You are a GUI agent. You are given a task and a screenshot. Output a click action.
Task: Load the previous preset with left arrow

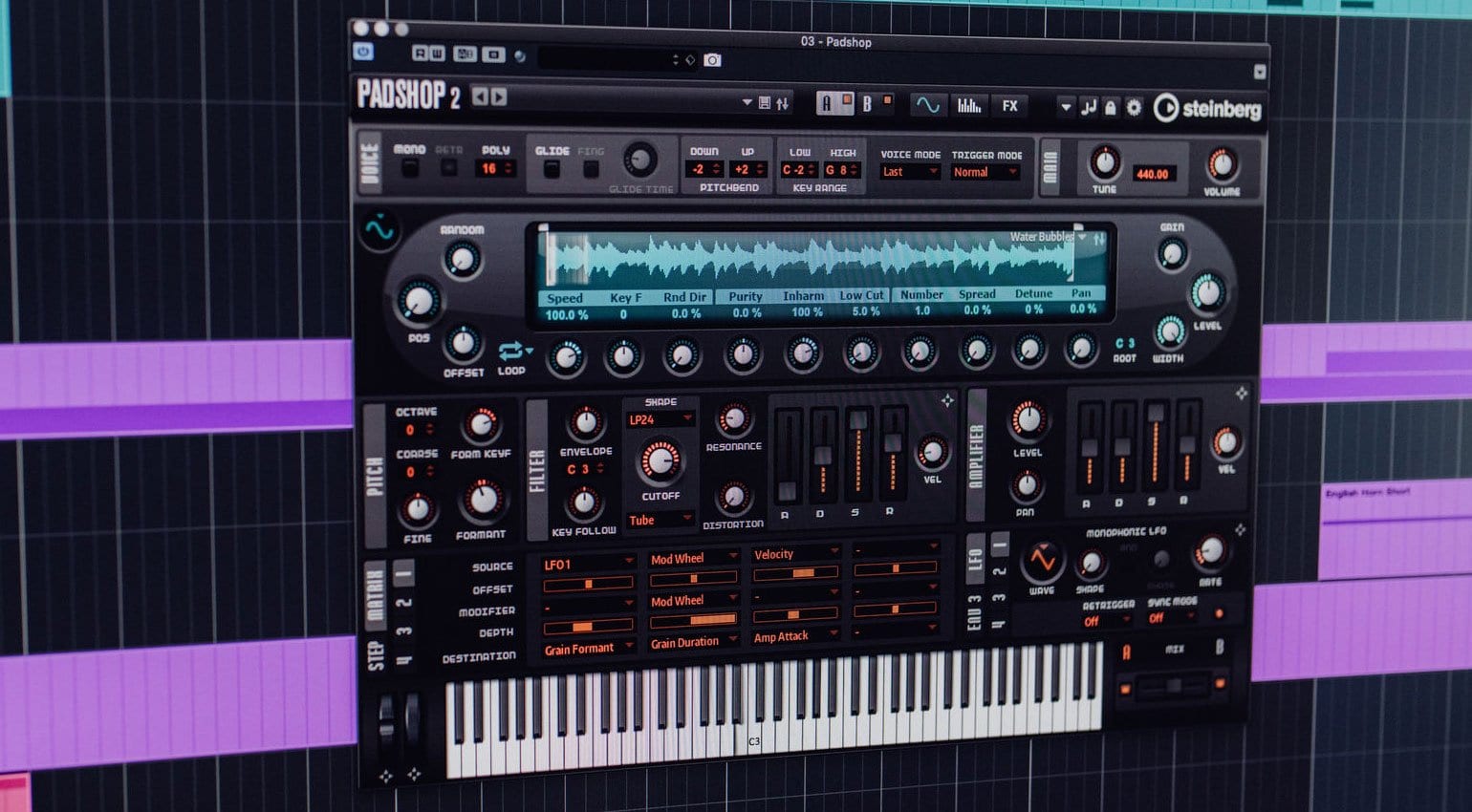click(480, 96)
